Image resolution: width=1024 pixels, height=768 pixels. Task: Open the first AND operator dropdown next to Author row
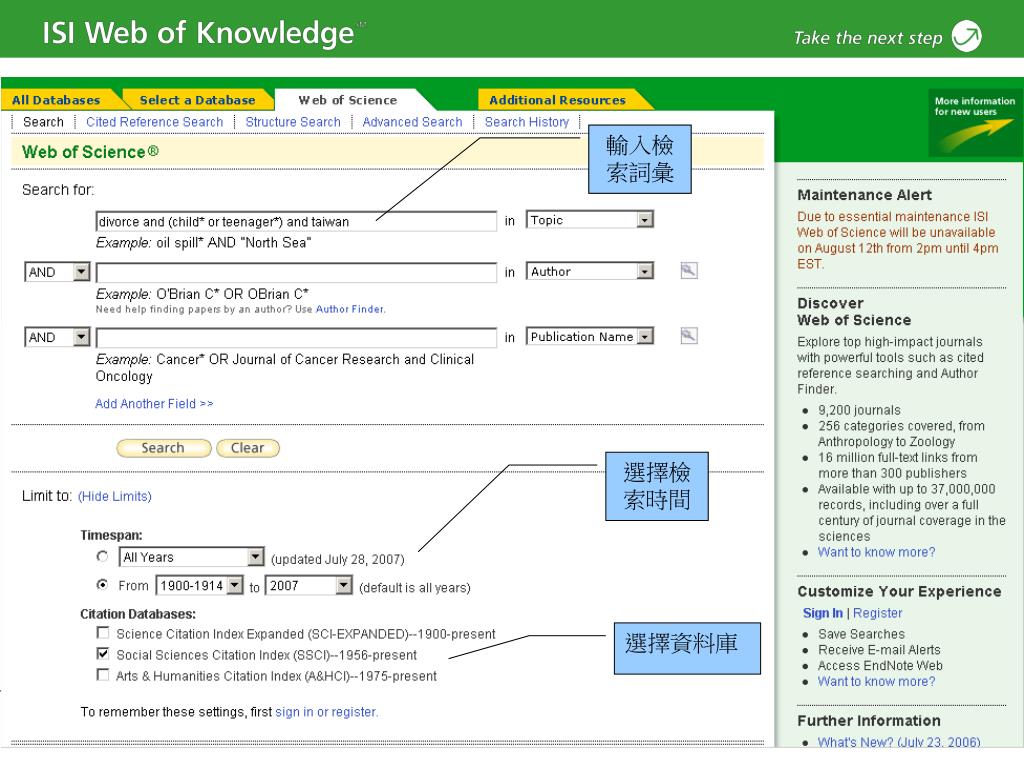click(57, 272)
